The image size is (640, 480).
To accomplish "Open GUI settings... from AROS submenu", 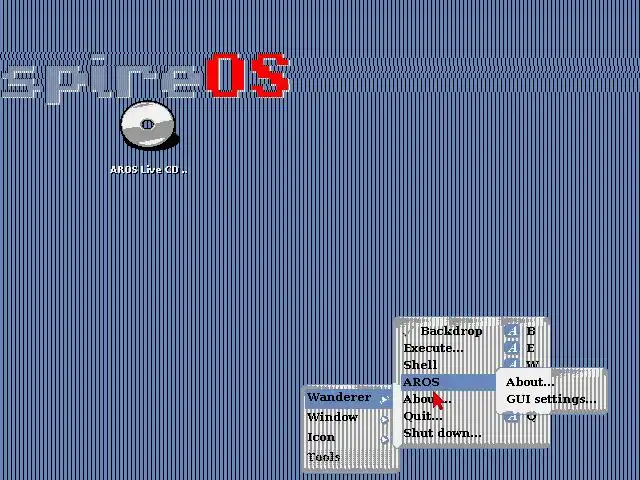I will 551,399.
